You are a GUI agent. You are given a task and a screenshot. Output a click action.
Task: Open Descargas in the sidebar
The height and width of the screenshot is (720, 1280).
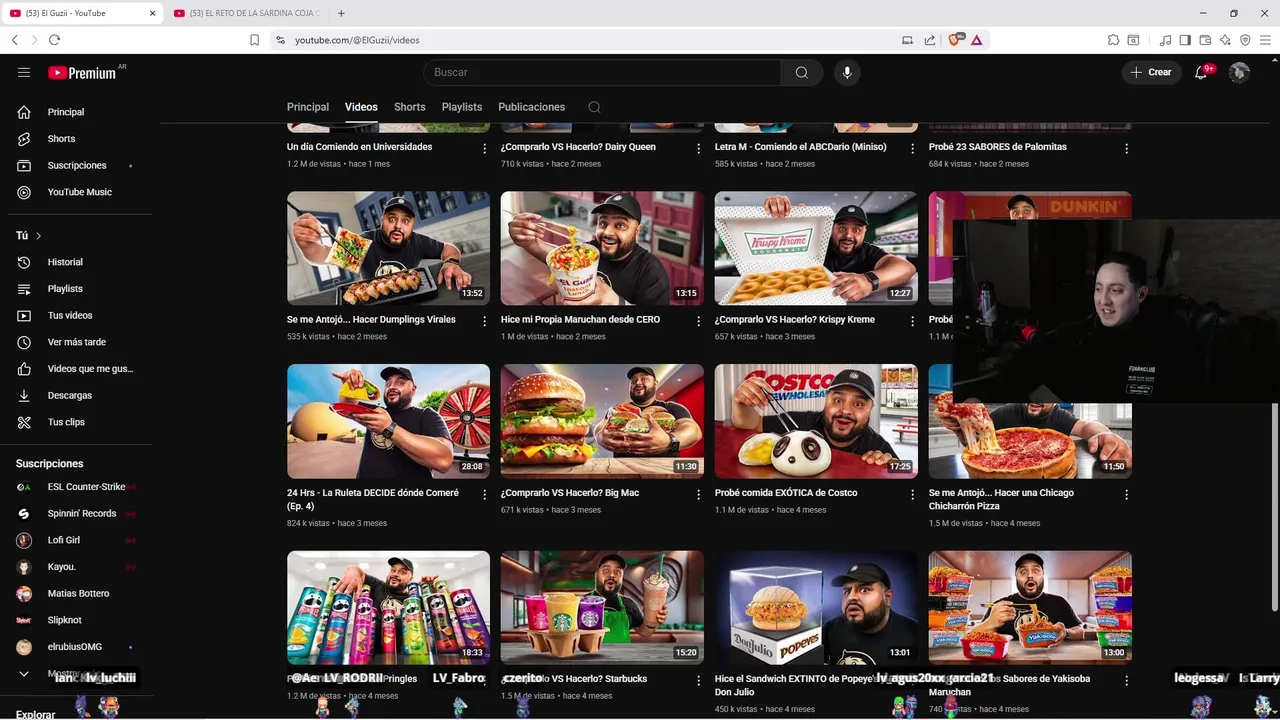[80, 395]
